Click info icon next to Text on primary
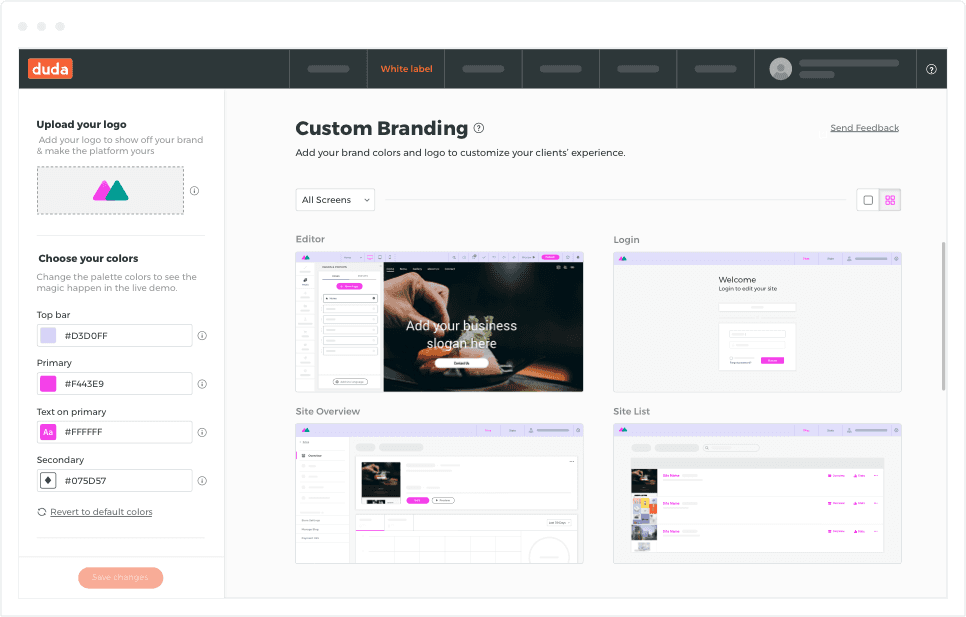The width and height of the screenshot is (966, 617). 202,432
